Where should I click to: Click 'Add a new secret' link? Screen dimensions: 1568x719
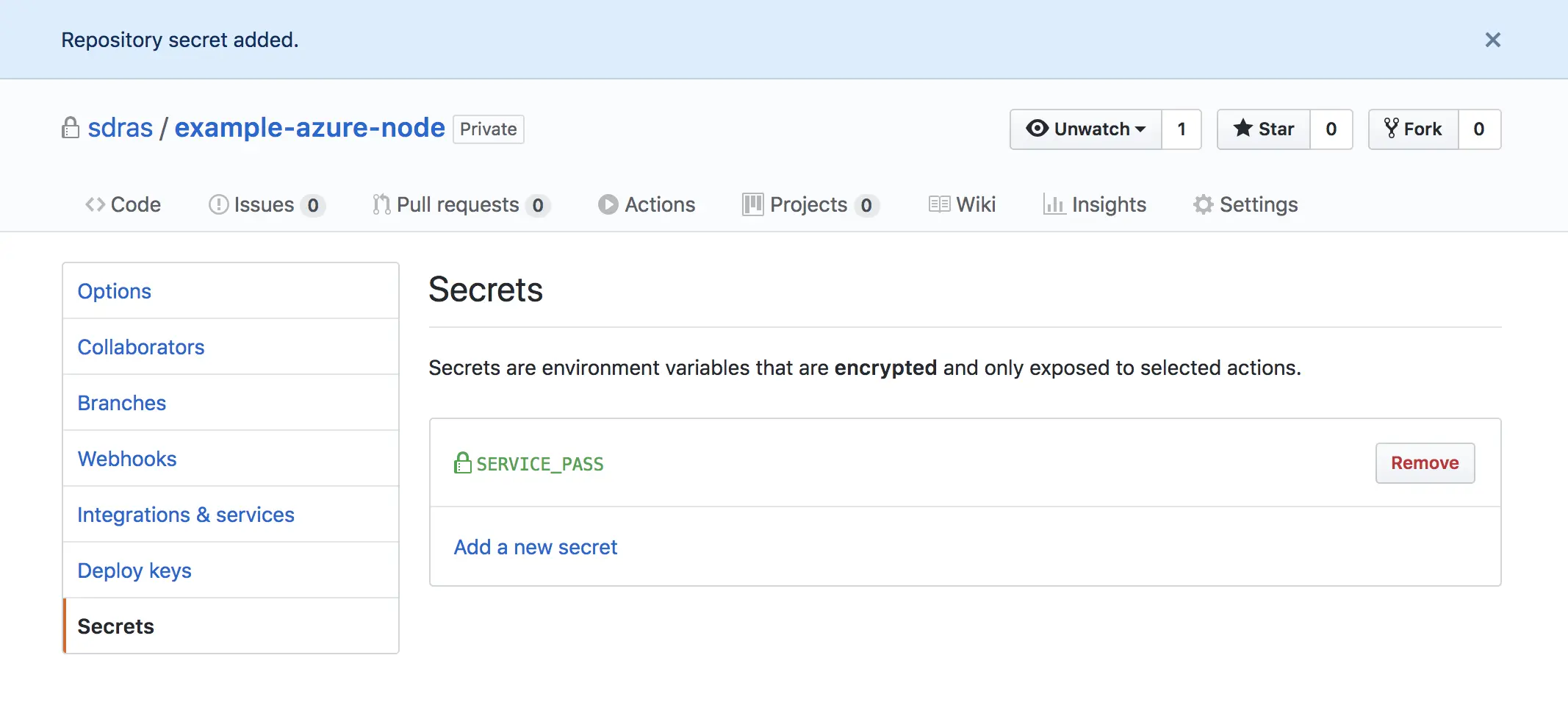click(535, 547)
